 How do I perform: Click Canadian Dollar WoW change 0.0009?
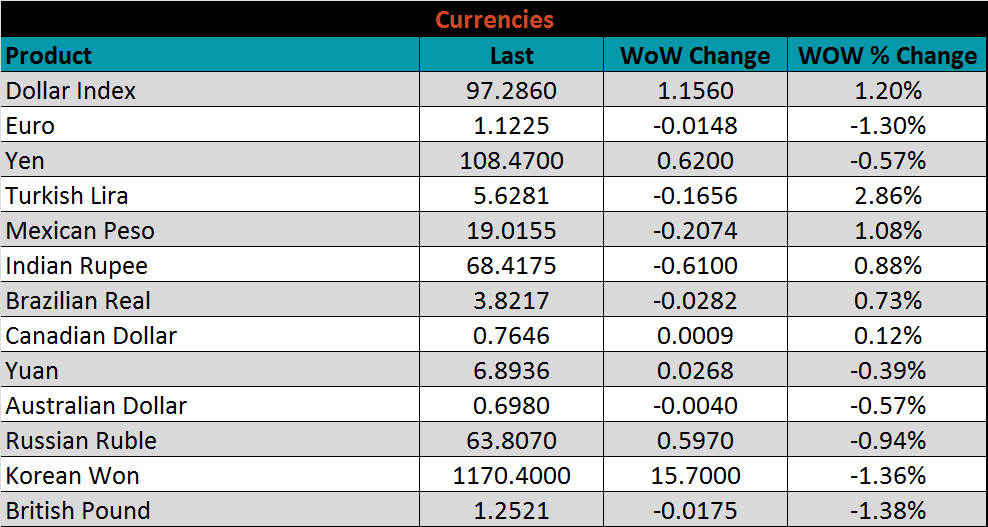click(x=695, y=336)
